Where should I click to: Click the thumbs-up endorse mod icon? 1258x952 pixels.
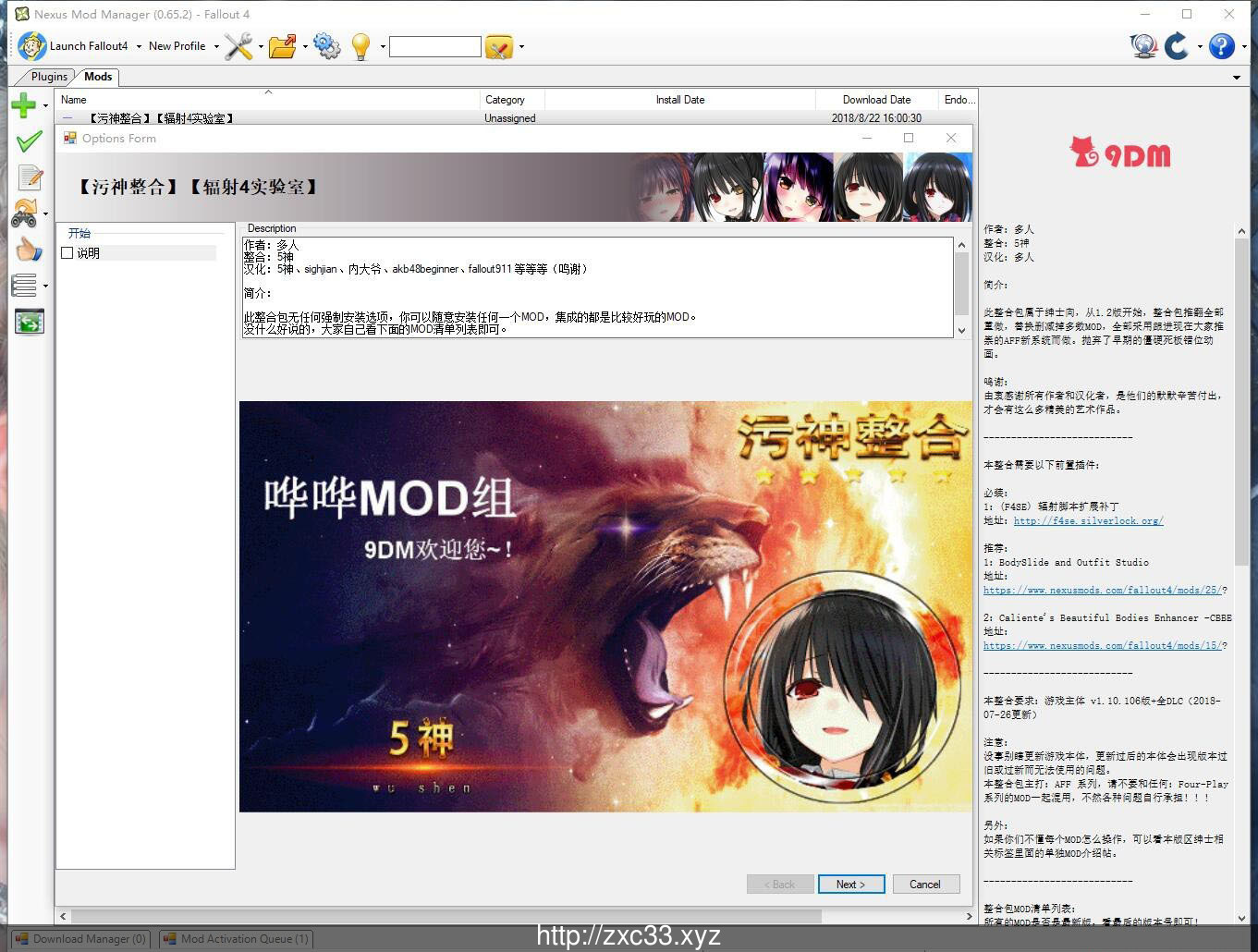(x=29, y=249)
